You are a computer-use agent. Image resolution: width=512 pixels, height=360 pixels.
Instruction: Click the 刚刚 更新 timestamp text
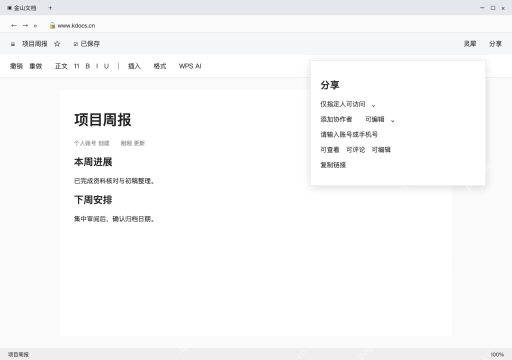tap(133, 143)
